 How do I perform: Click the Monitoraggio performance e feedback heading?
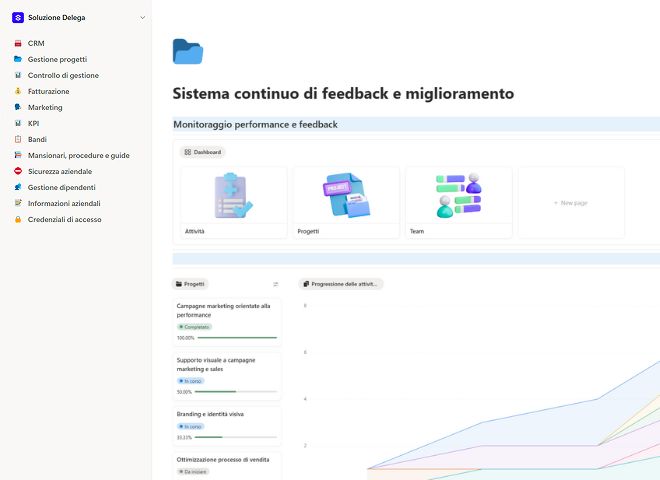click(255, 125)
